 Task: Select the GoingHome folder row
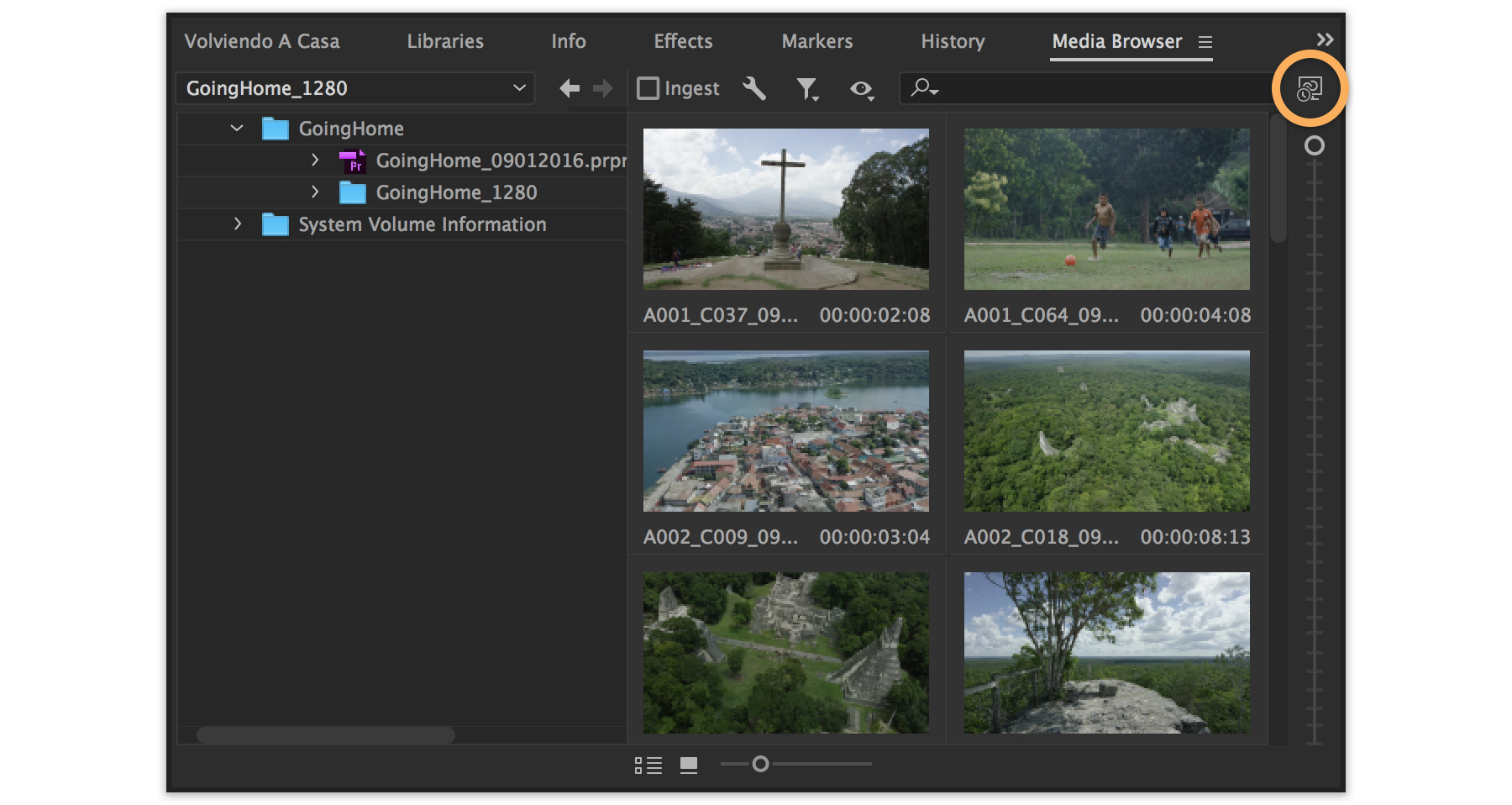402,129
